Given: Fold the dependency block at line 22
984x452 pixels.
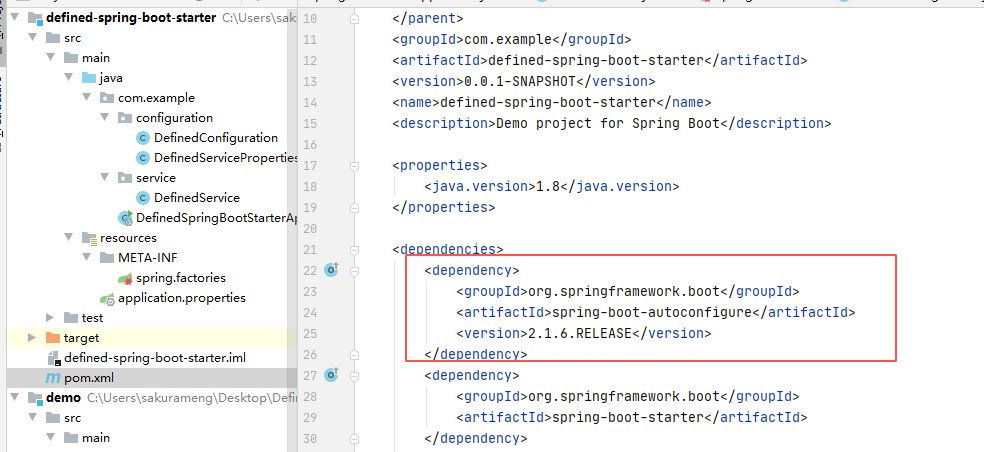Looking at the screenshot, I should tap(355, 271).
